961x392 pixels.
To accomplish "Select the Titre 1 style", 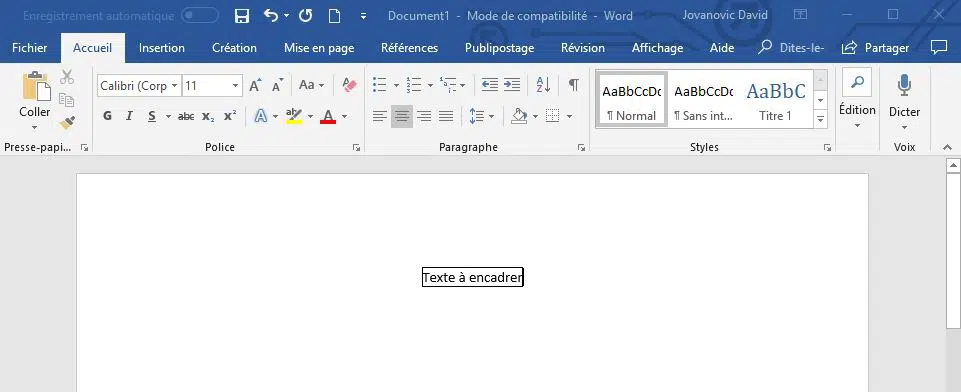I will 775,99.
